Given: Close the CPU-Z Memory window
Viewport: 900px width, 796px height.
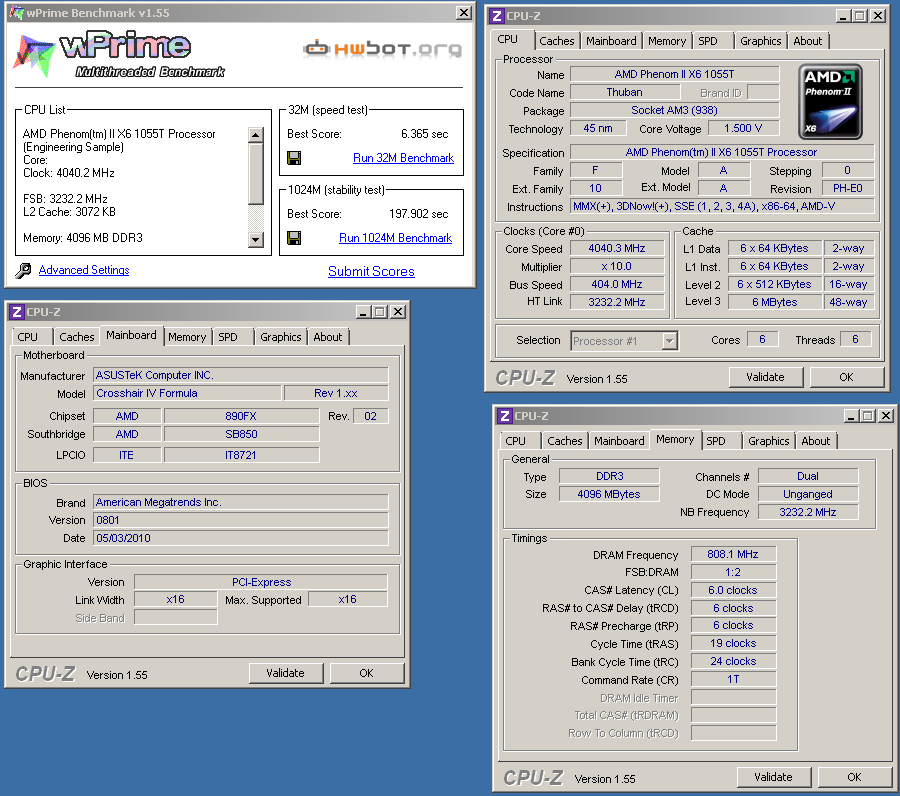Looking at the screenshot, I should tap(886, 416).
